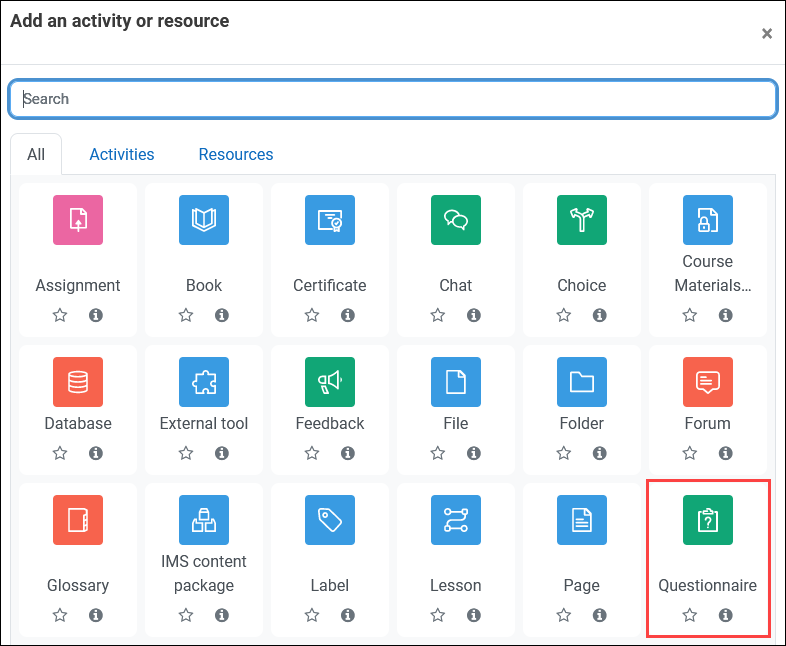
Task: Star the Course Materials item
Action: pyautogui.click(x=690, y=315)
